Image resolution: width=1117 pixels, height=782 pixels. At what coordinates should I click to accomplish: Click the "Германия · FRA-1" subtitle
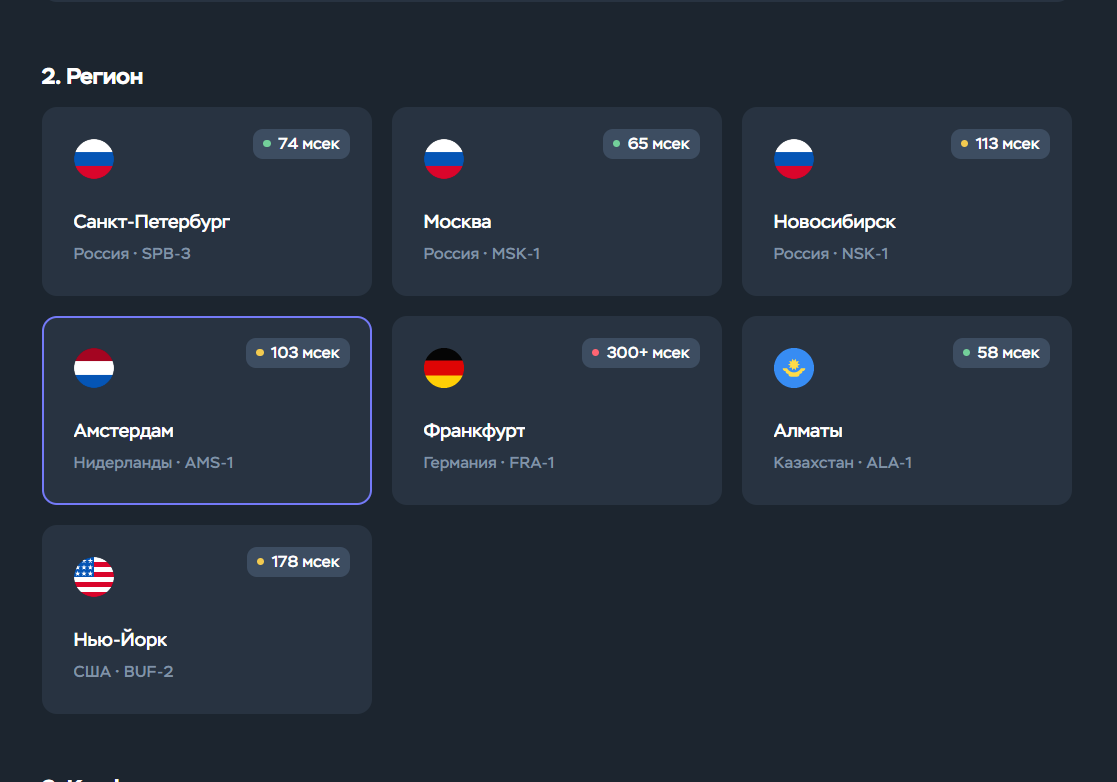(x=489, y=463)
